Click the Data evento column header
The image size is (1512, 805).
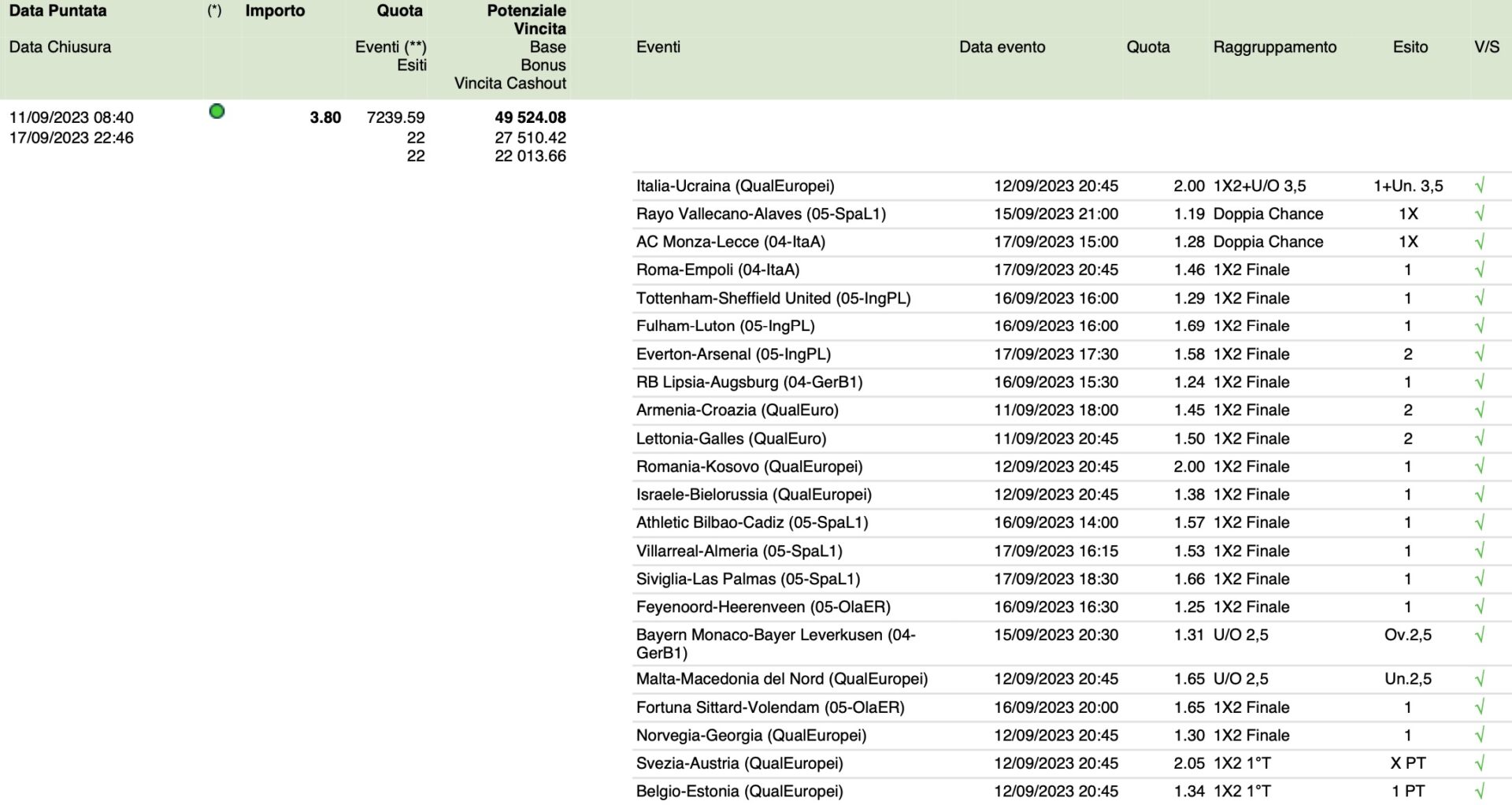(1002, 47)
